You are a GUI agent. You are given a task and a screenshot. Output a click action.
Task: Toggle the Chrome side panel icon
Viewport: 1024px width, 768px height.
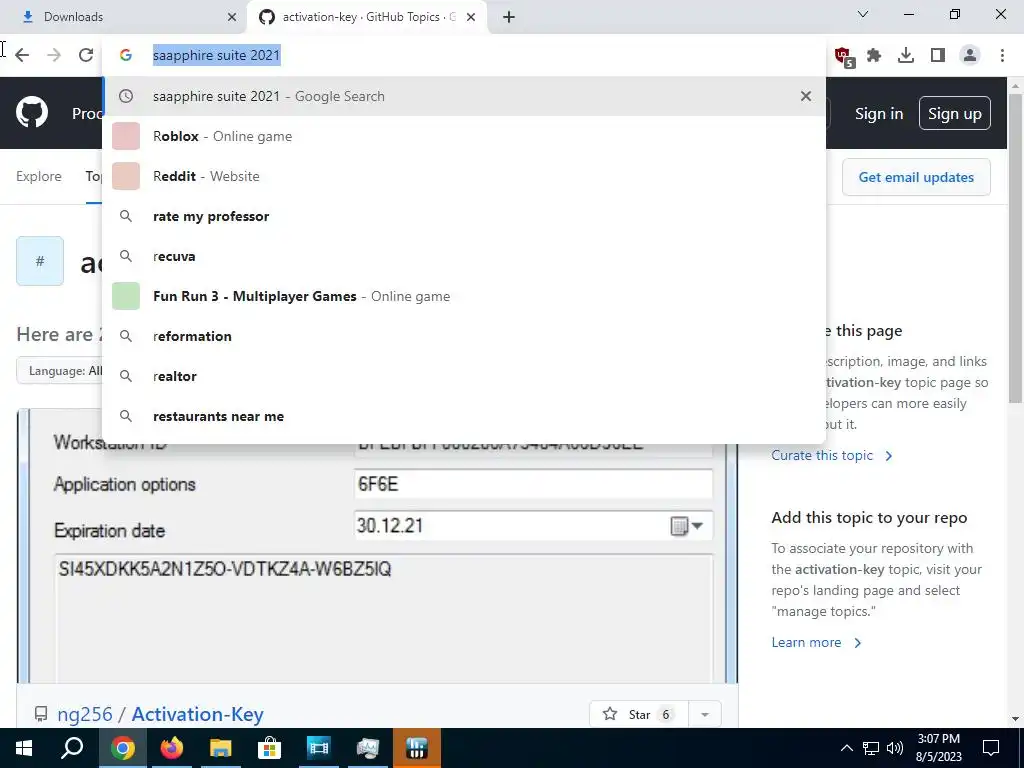point(938,56)
